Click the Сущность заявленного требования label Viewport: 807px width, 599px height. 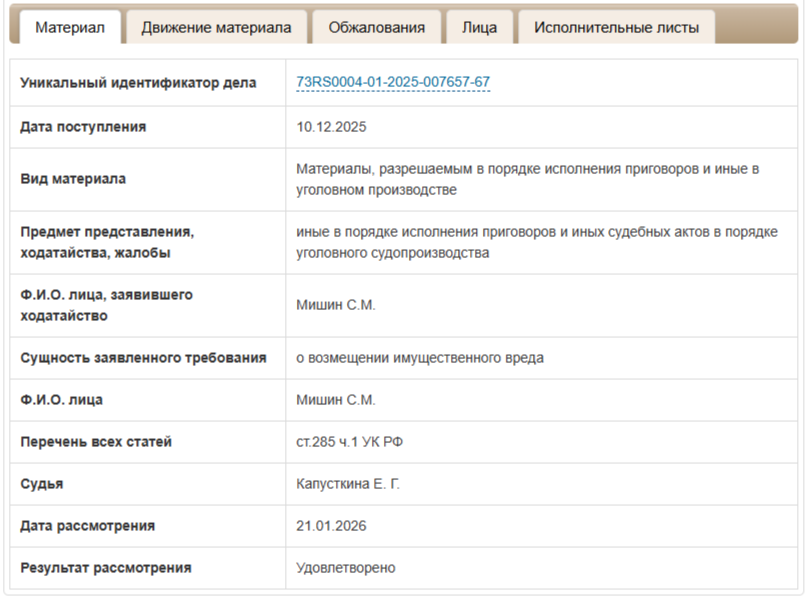pos(143,358)
